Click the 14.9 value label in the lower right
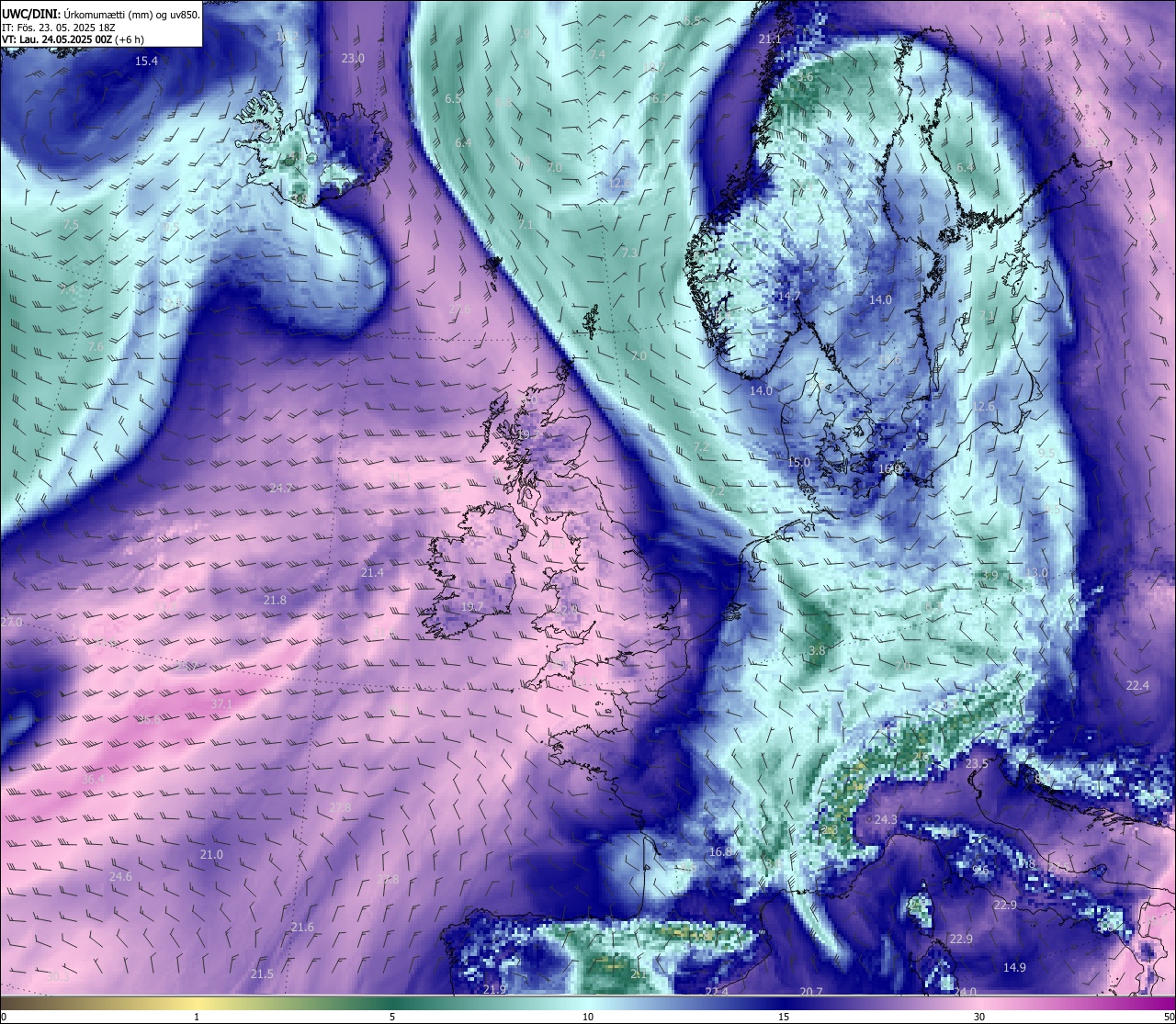Screen dimensions: 1176x1024 [x=1014, y=967]
